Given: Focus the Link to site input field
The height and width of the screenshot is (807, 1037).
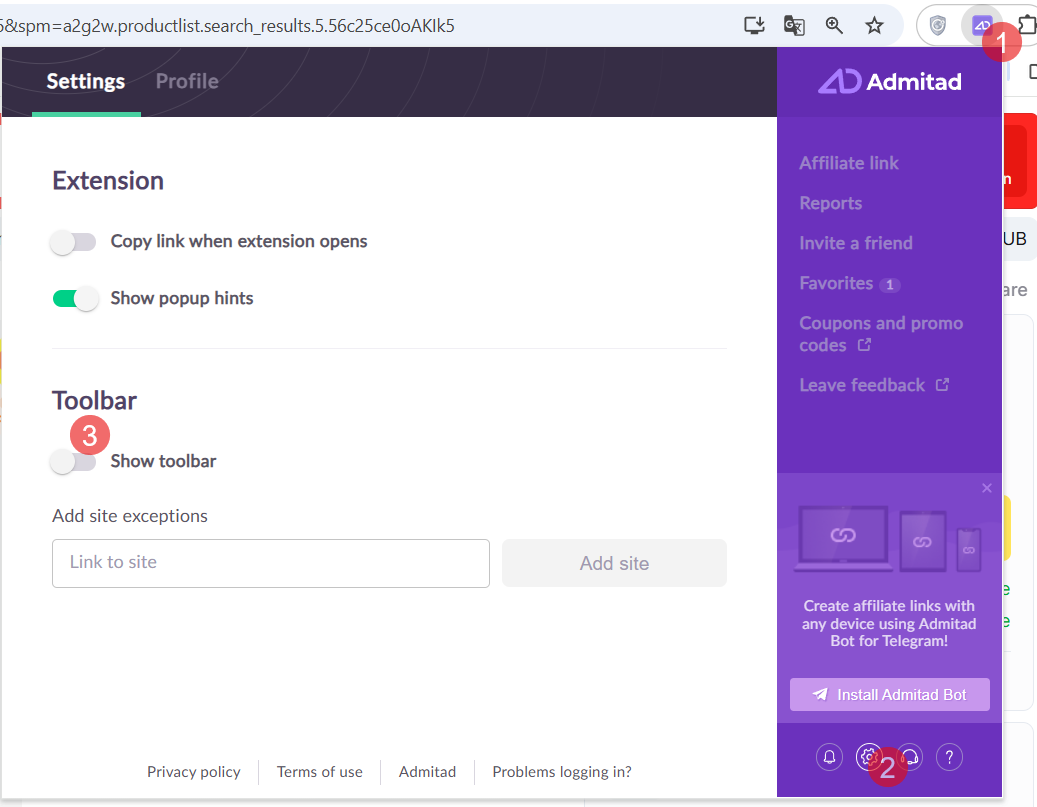Looking at the screenshot, I should [271, 563].
